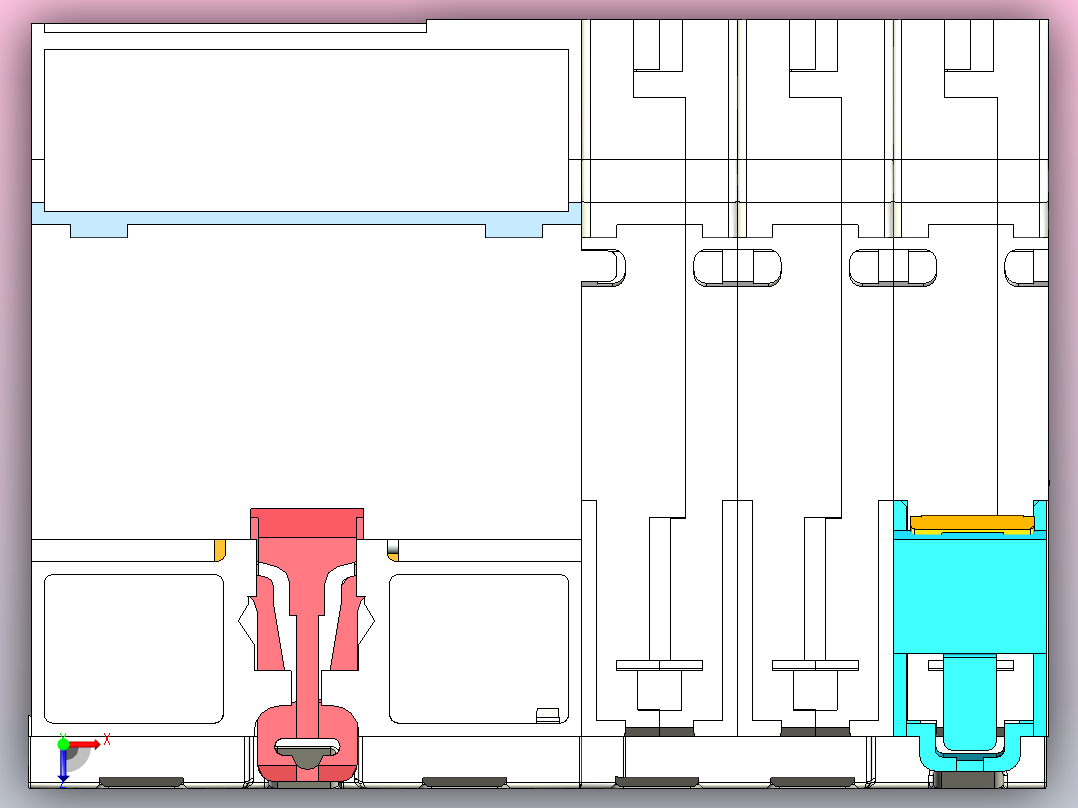Click the red X axis arrow on triad
The image size is (1078, 808).
pyautogui.click(x=85, y=744)
